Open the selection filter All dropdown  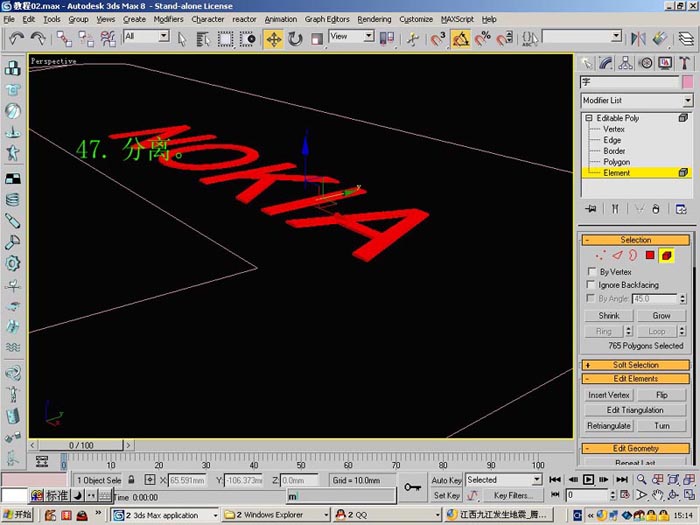coord(147,36)
